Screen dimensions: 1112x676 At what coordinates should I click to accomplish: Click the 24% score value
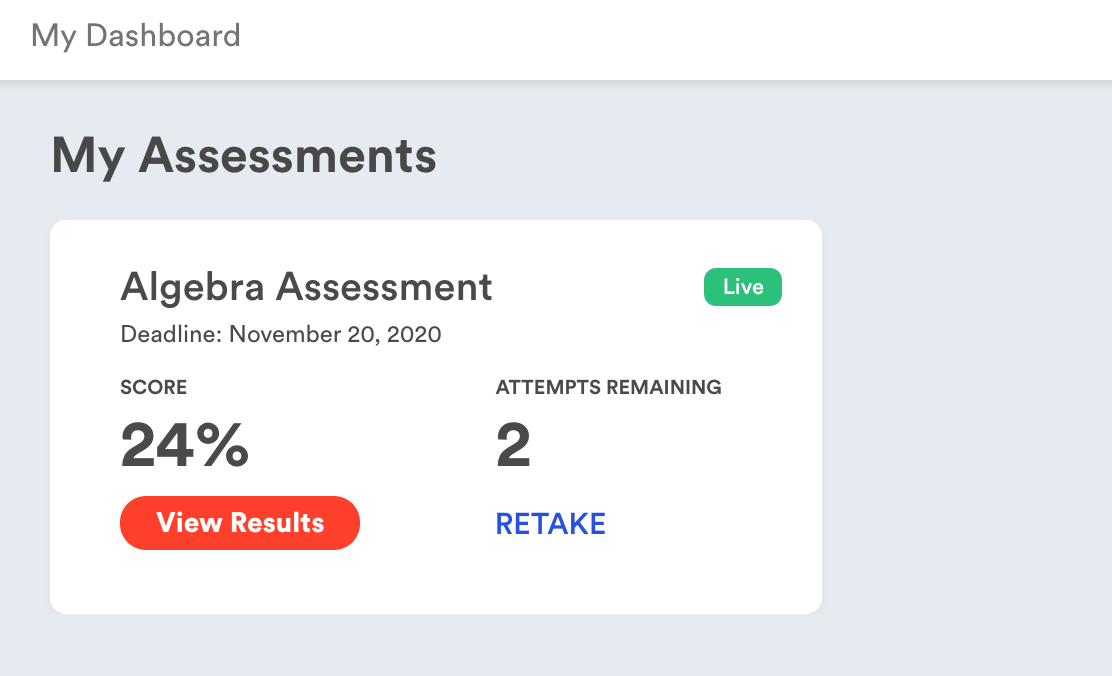(184, 446)
